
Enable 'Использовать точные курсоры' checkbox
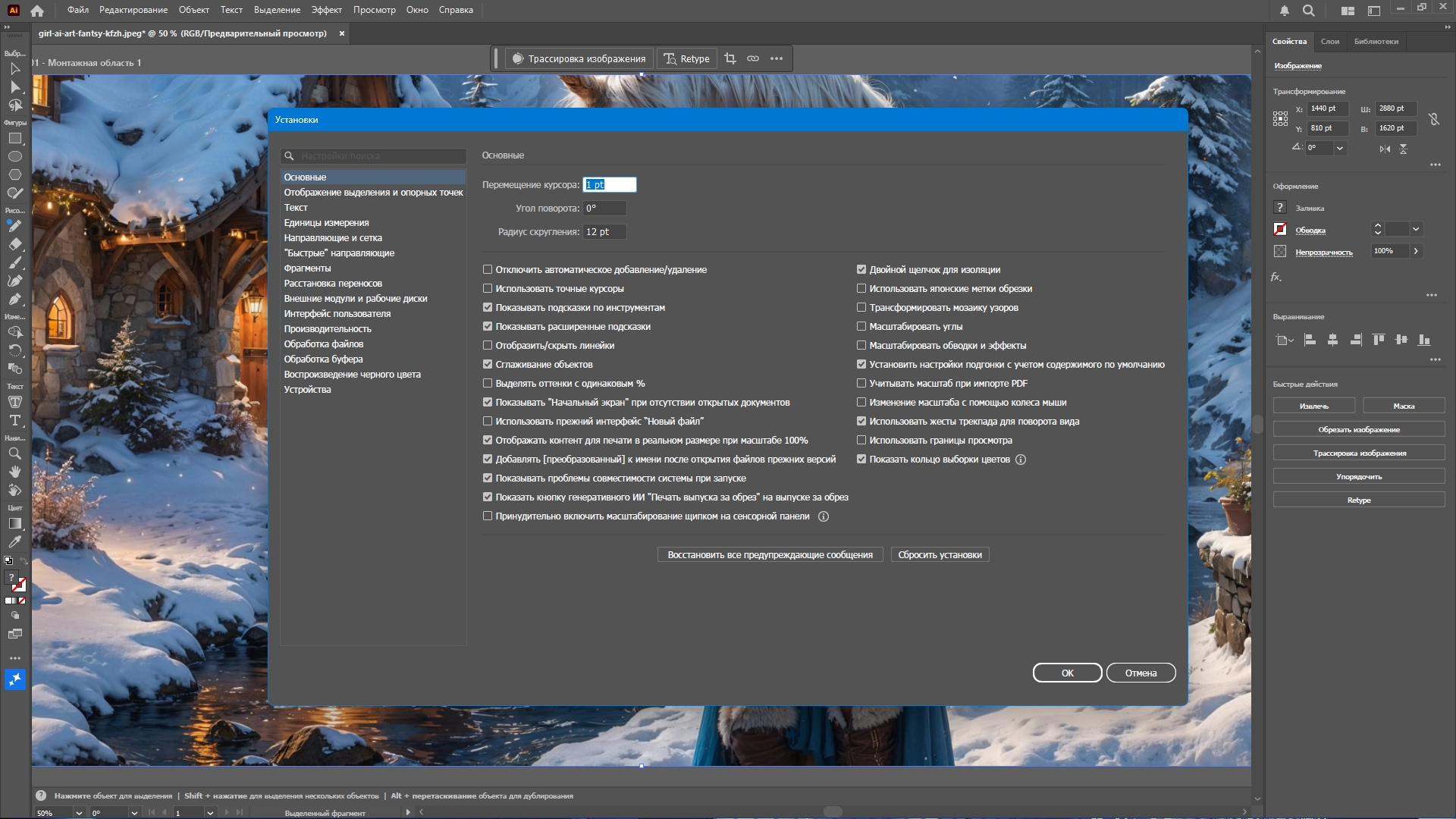488,289
